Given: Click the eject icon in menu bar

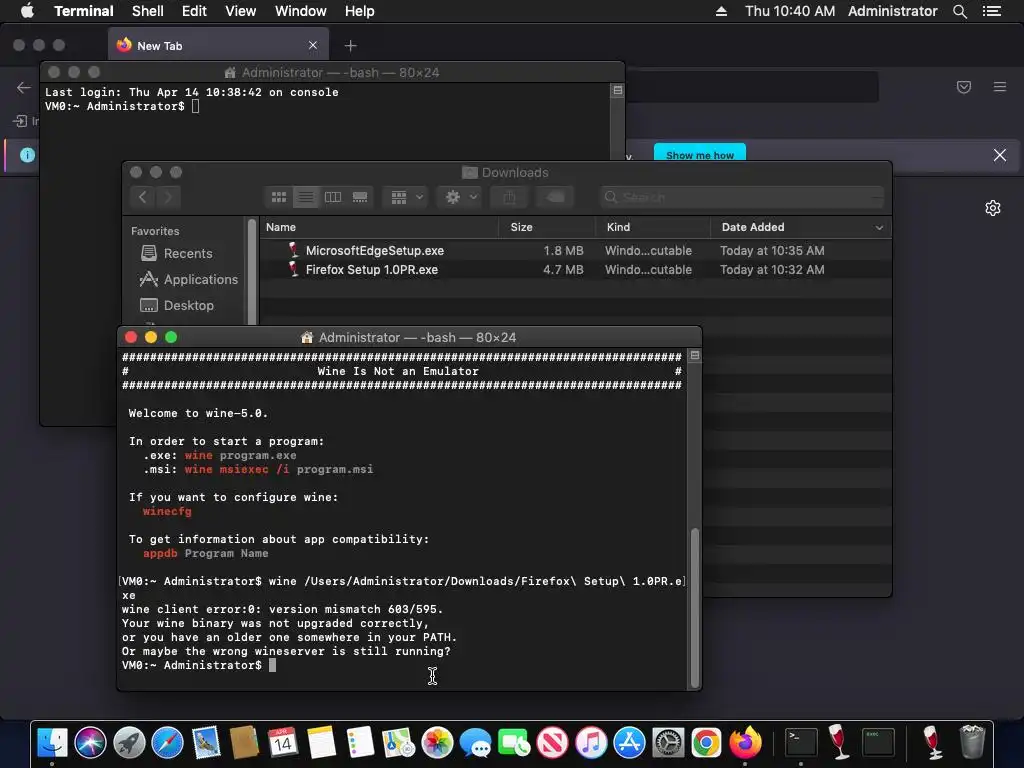Looking at the screenshot, I should point(721,11).
